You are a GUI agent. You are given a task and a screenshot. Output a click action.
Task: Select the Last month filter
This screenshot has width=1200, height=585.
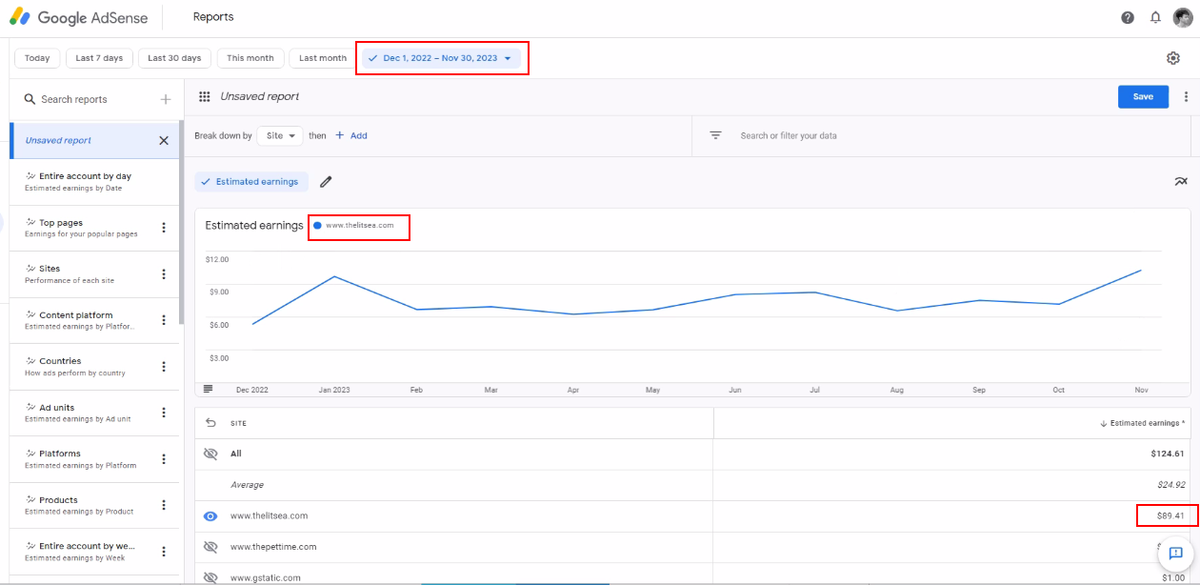(323, 58)
